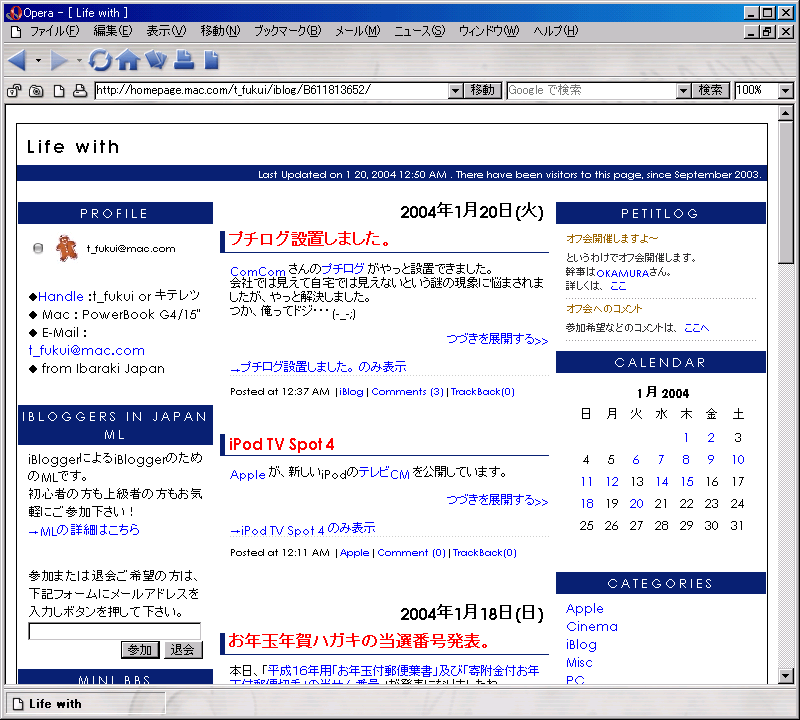Expand the address bar URL dropdown

pos(456,91)
